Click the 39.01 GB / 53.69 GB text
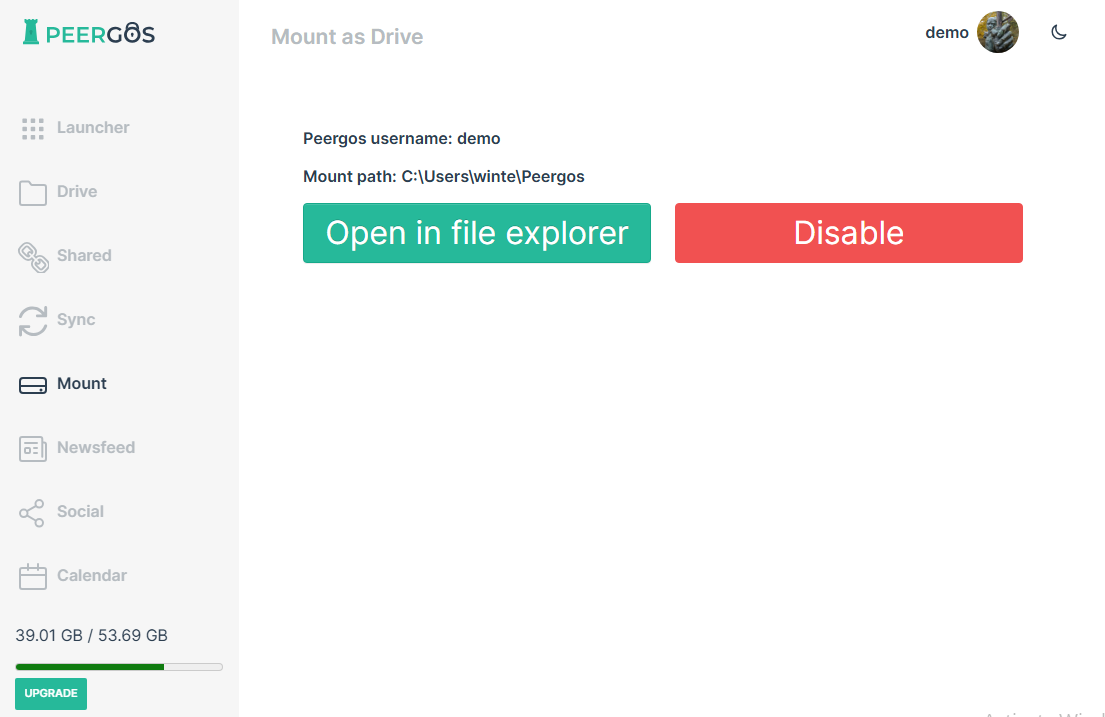The image size is (1105, 717). (x=92, y=636)
